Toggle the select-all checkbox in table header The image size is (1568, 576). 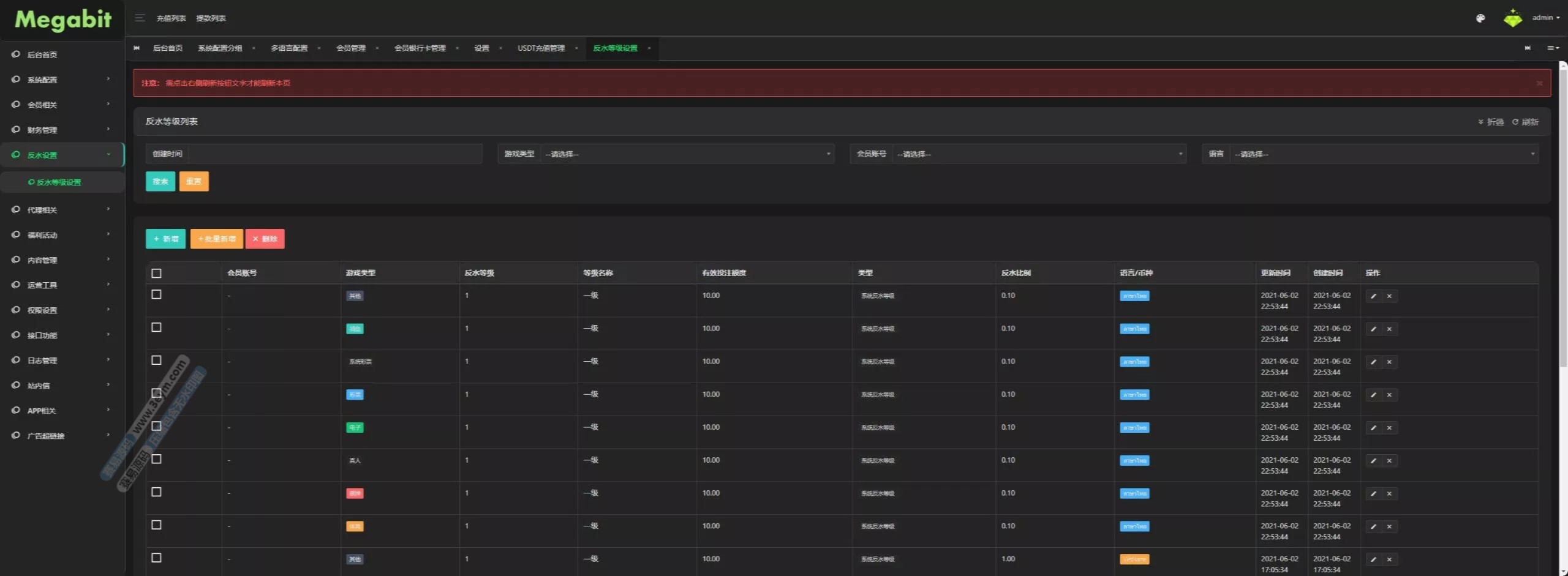(157, 274)
